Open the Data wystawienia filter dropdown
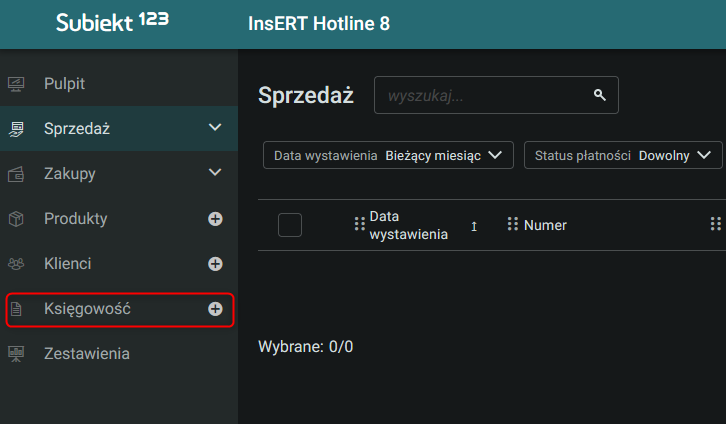 pos(388,155)
